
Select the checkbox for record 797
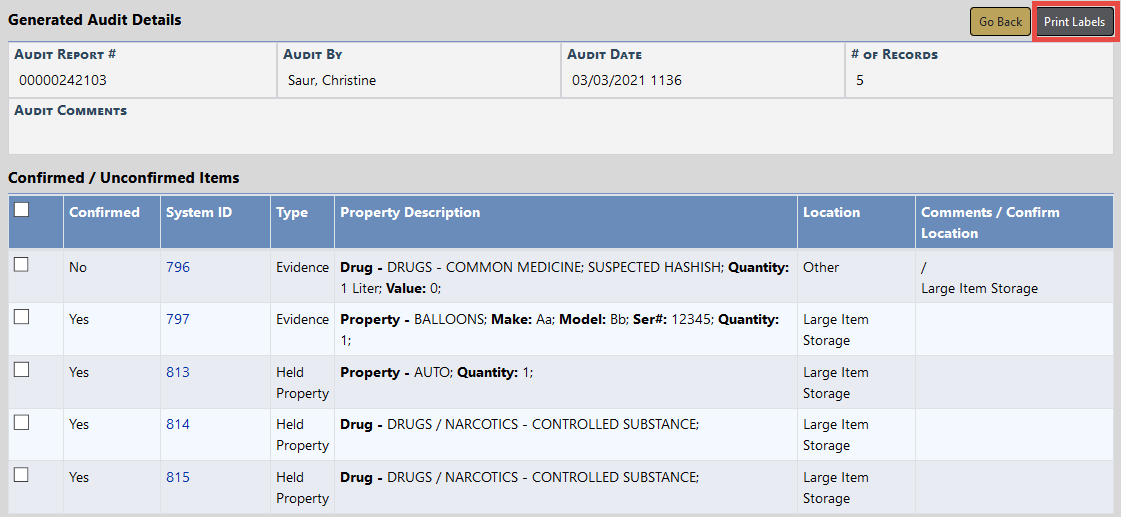tap(21, 317)
